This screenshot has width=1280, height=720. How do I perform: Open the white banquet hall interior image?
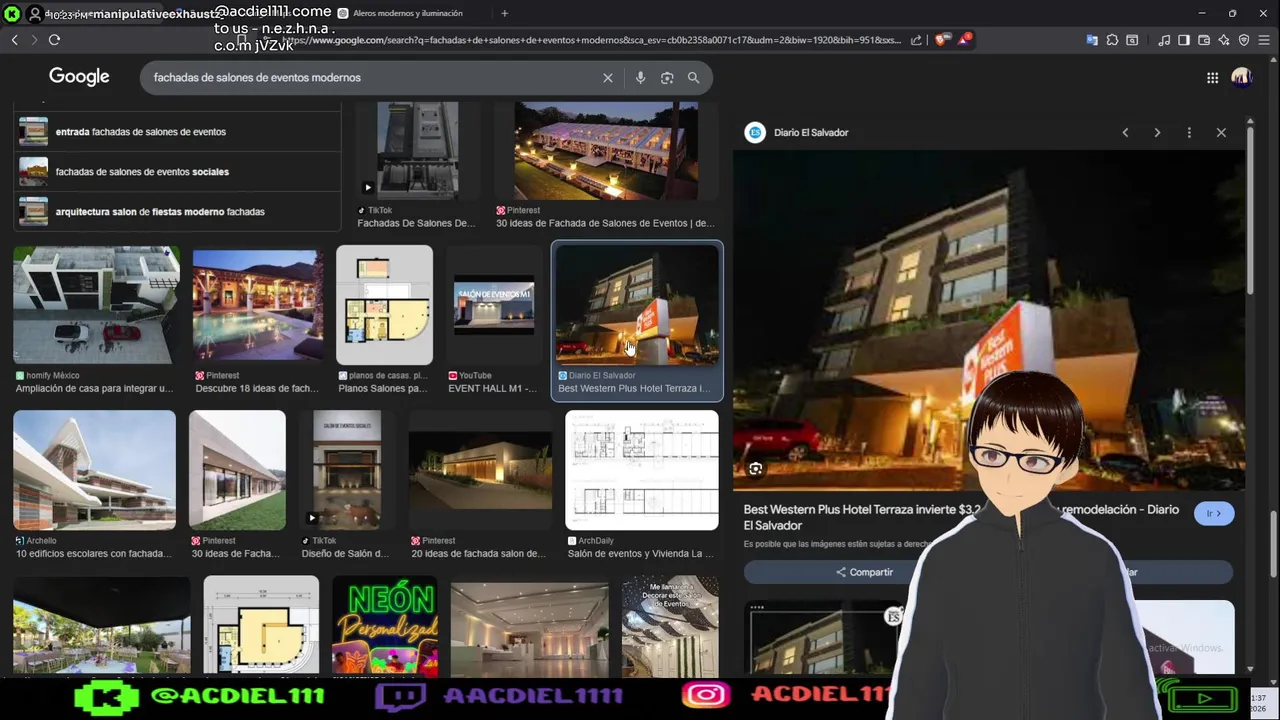pos(530,627)
